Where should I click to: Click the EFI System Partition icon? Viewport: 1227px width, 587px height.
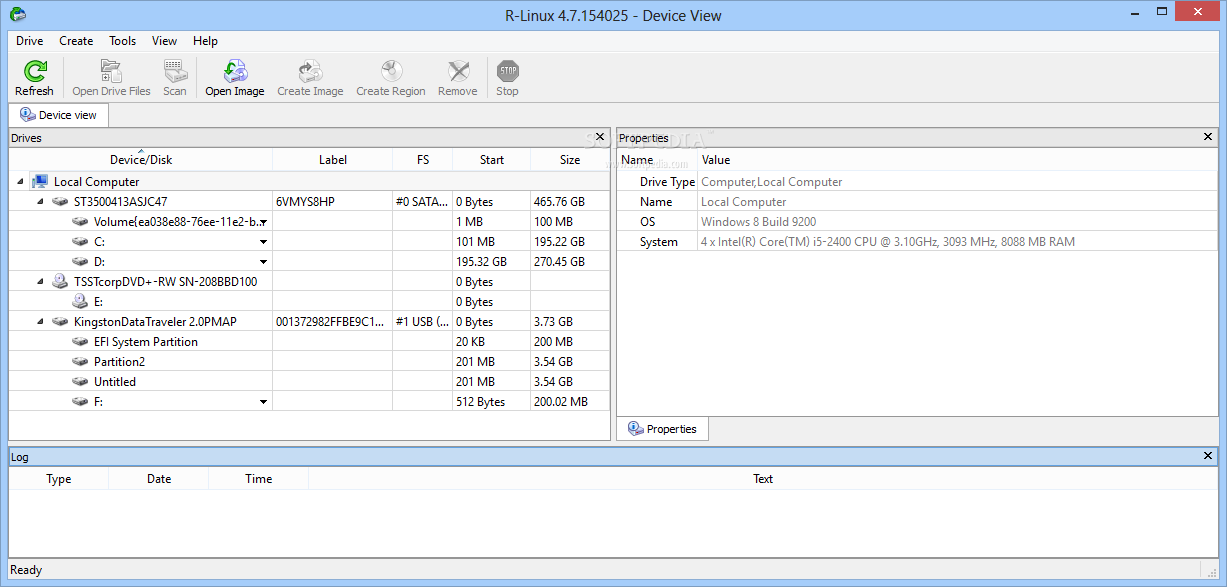[x=80, y=341]
